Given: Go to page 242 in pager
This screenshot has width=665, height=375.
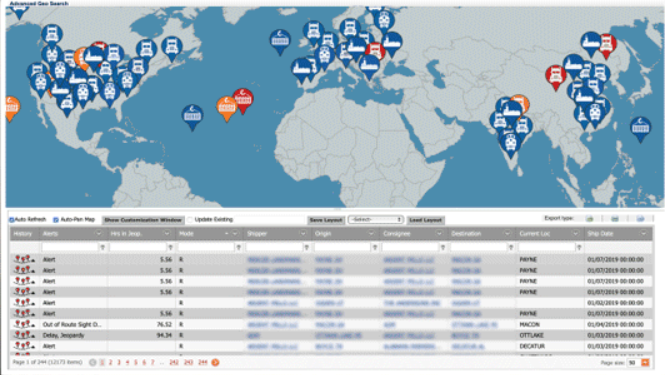Looking at the screenshot, I should [174, 362].
